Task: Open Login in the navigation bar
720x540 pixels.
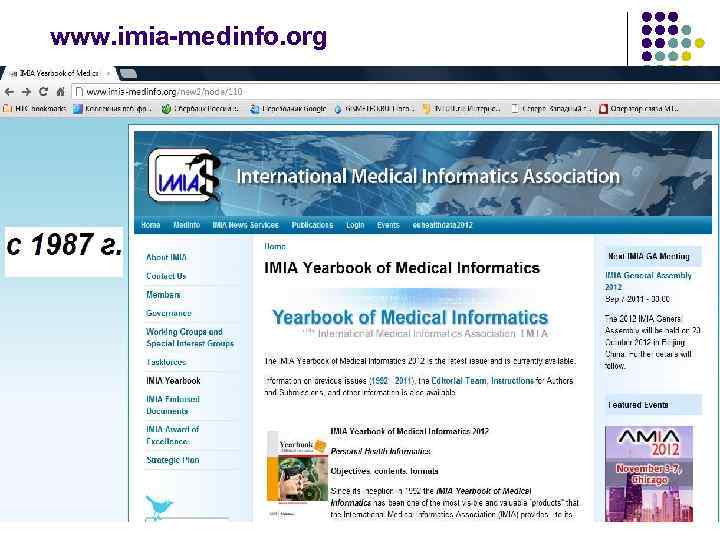Action: [355, 225]
